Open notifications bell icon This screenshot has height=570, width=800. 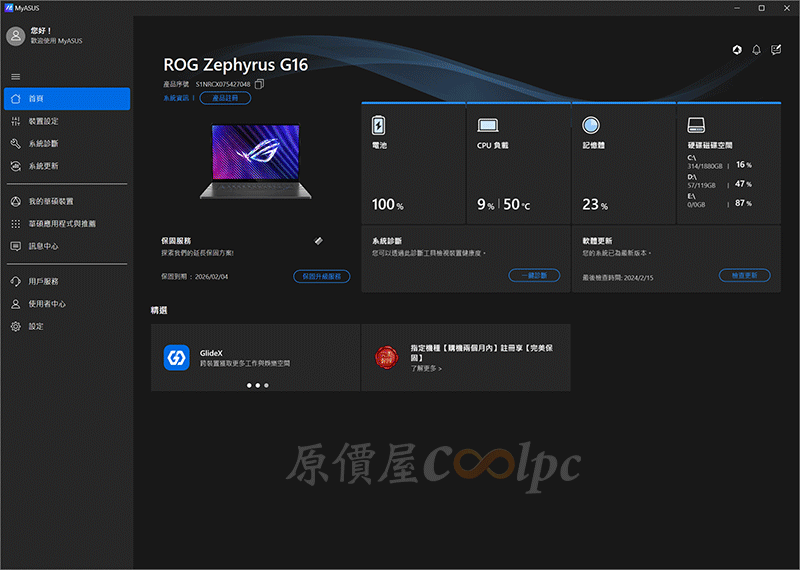pyautogui.click(x=756, y=49)
